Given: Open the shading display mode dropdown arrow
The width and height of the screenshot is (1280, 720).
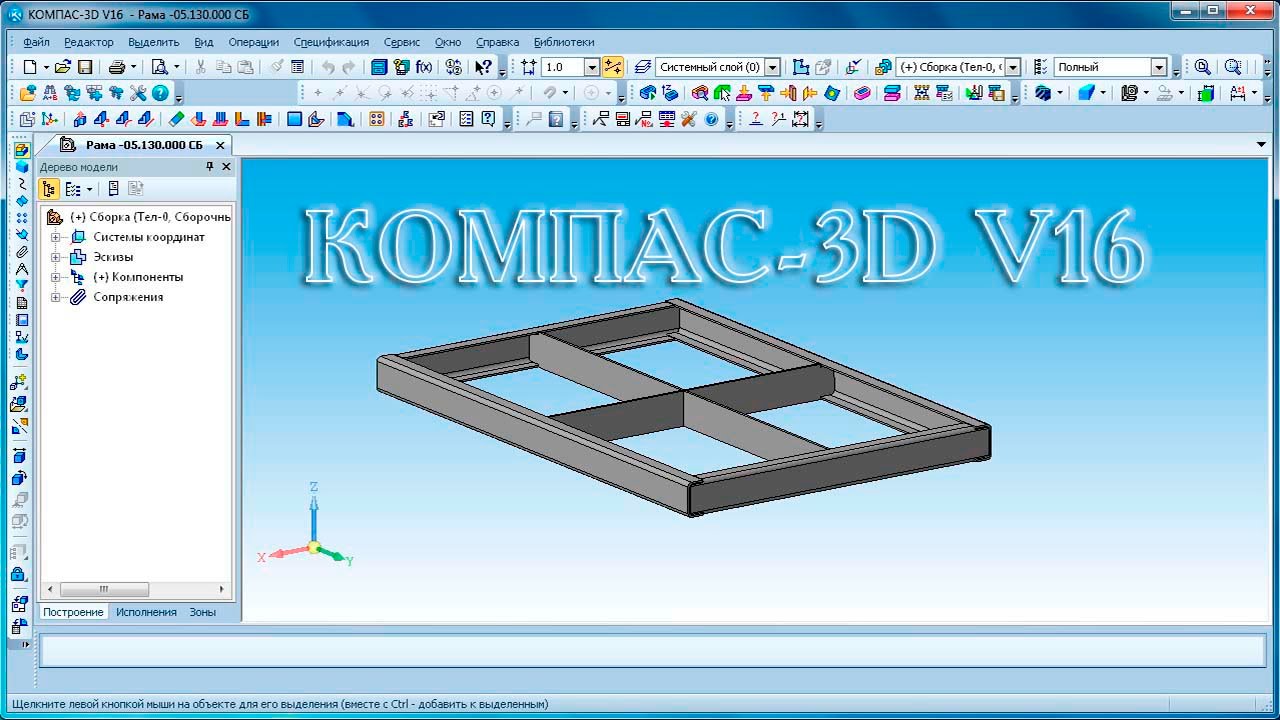Looking at the screenshot, I should point(1104,93).
